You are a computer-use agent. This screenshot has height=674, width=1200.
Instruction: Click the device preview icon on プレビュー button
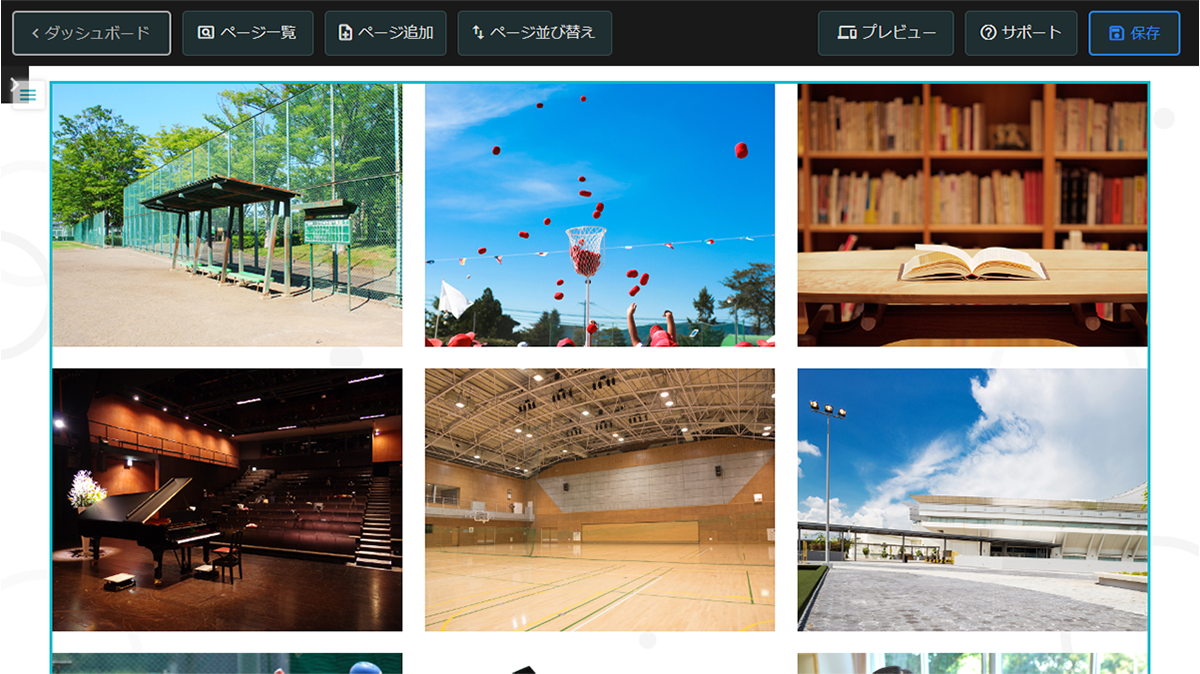click(845, 31)
